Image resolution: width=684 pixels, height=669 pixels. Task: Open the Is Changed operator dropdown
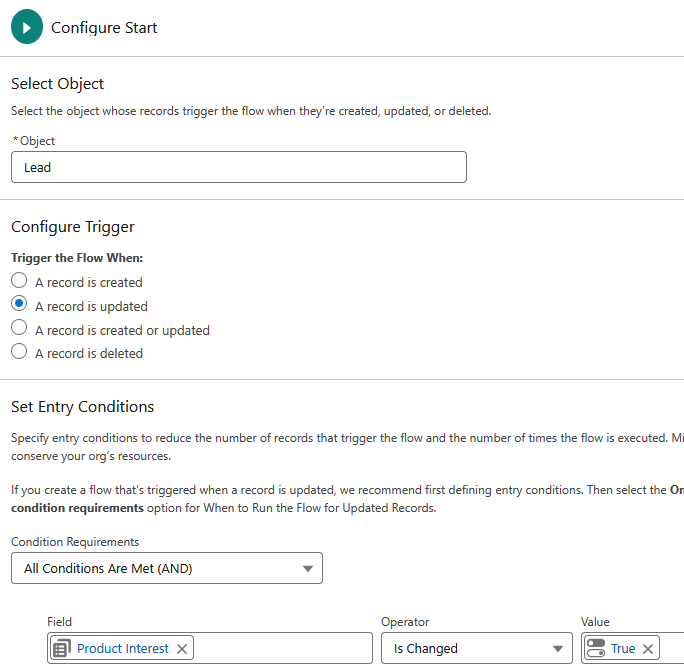click(x=476, y=649)
